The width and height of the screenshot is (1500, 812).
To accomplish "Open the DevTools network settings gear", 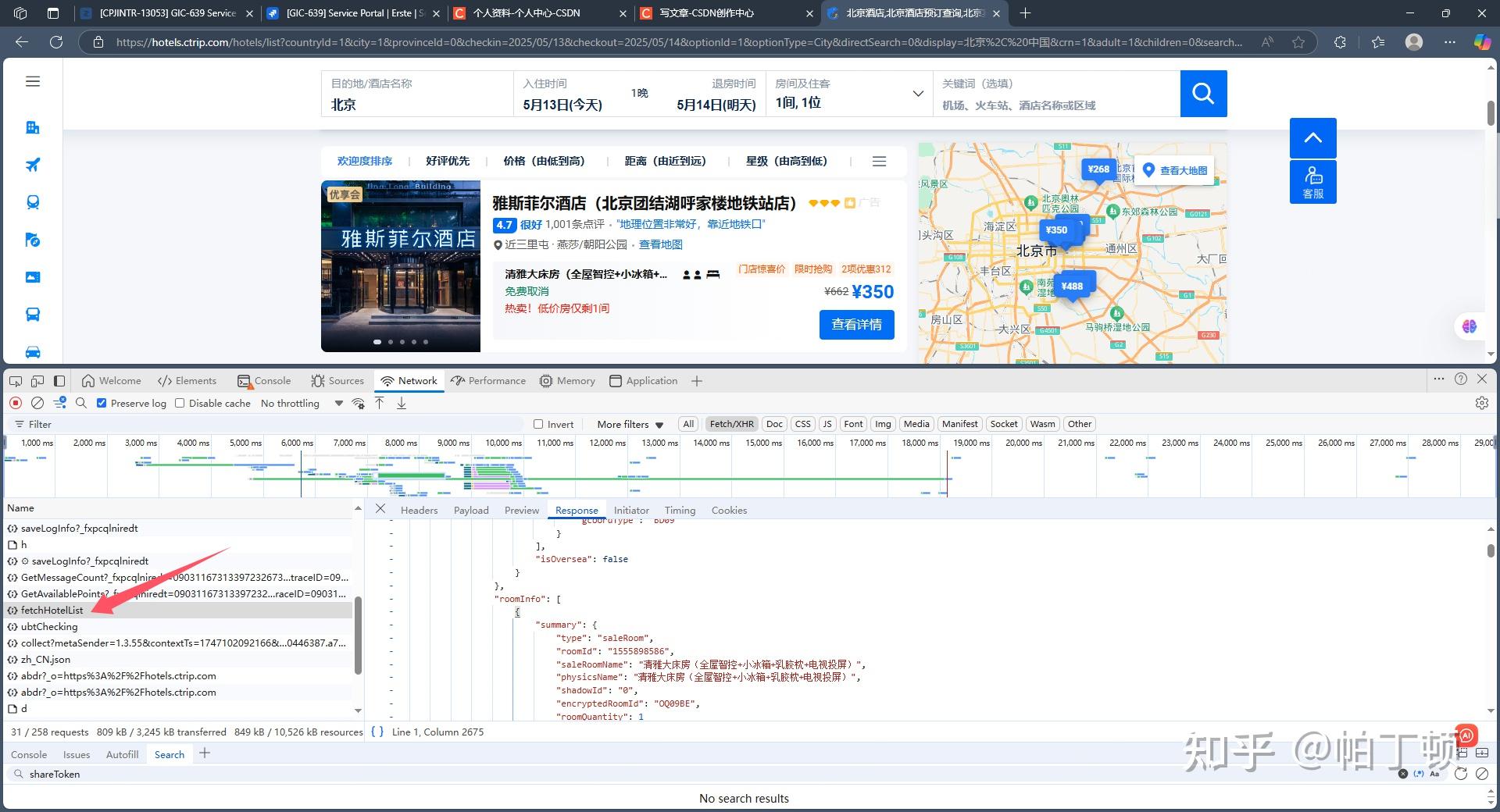I will 1481,403.
